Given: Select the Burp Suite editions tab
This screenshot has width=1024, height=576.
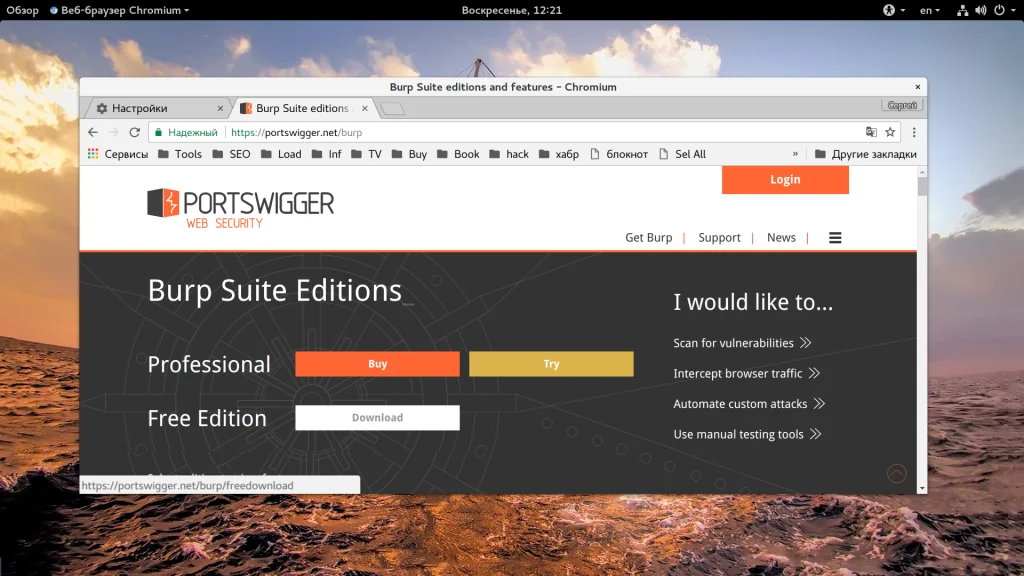Looking at the screenshot, I should pyautogui.click(x=302, y=108).
